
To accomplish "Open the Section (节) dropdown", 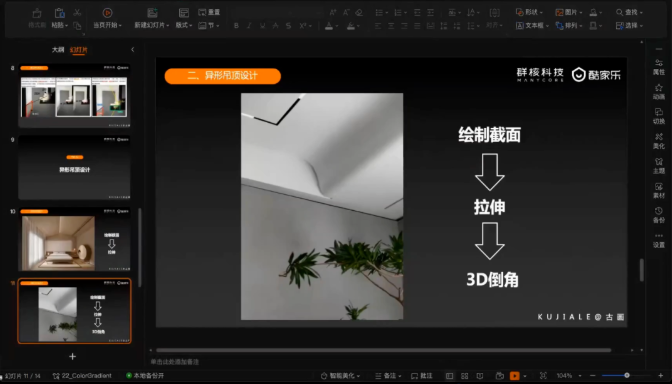I will (x=209, y=26).
